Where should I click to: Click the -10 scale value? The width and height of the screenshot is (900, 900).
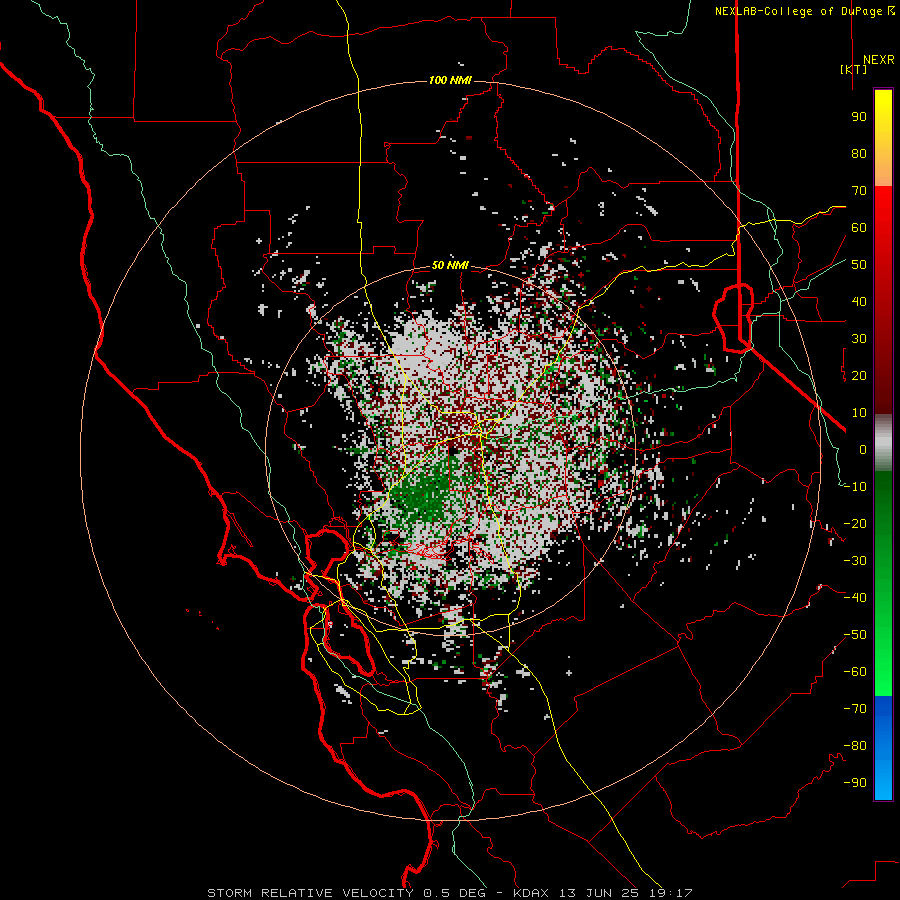855,487
